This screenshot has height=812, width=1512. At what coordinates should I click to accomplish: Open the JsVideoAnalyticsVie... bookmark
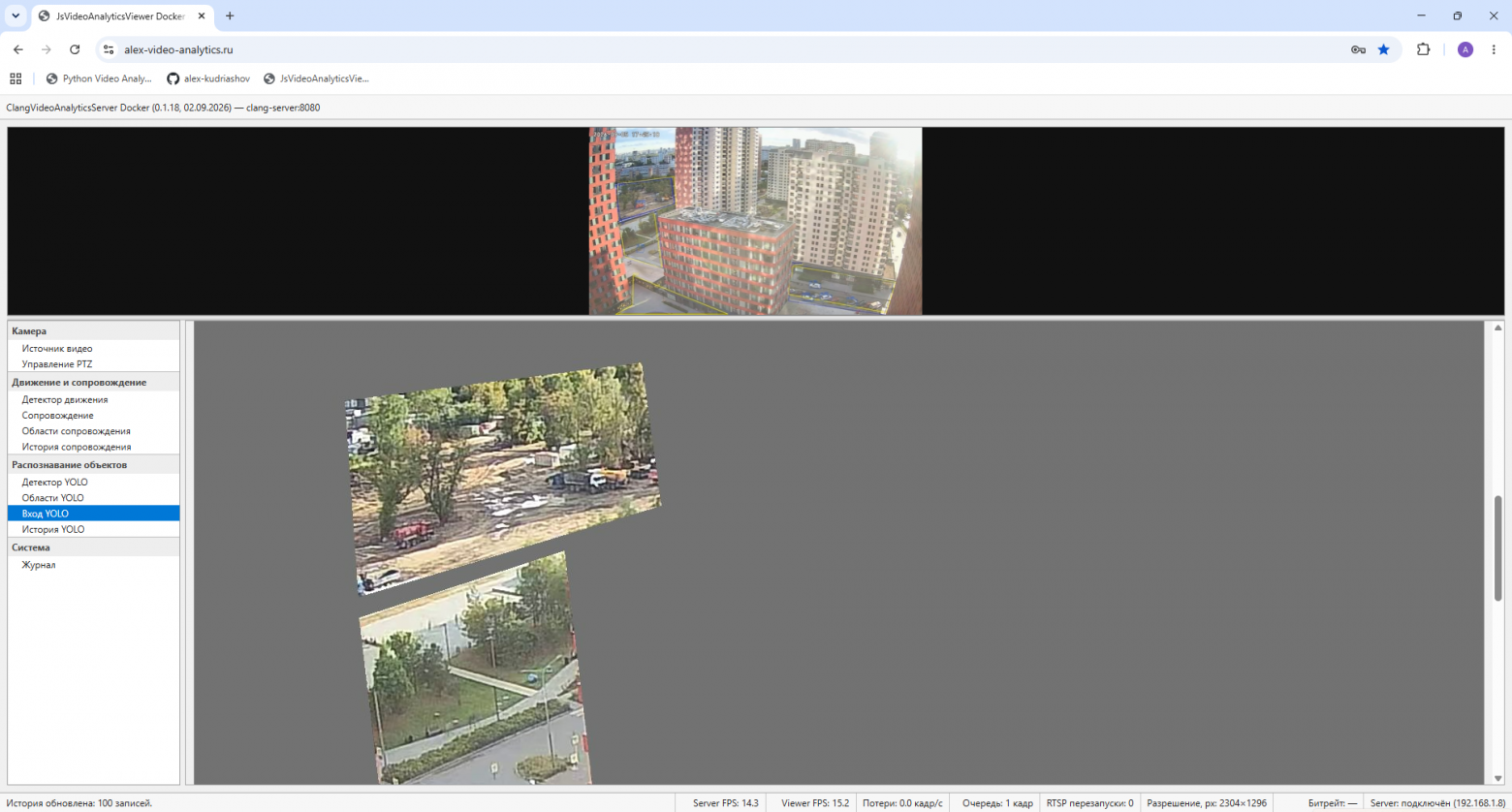tap(316, 78)
